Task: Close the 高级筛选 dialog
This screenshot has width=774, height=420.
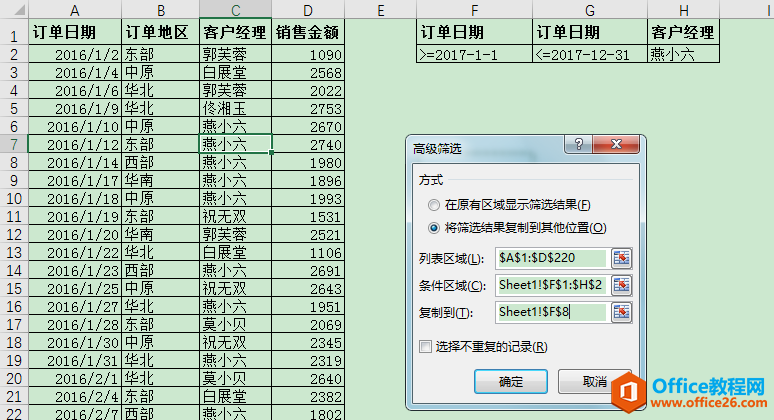Action: tap(616, 144)
